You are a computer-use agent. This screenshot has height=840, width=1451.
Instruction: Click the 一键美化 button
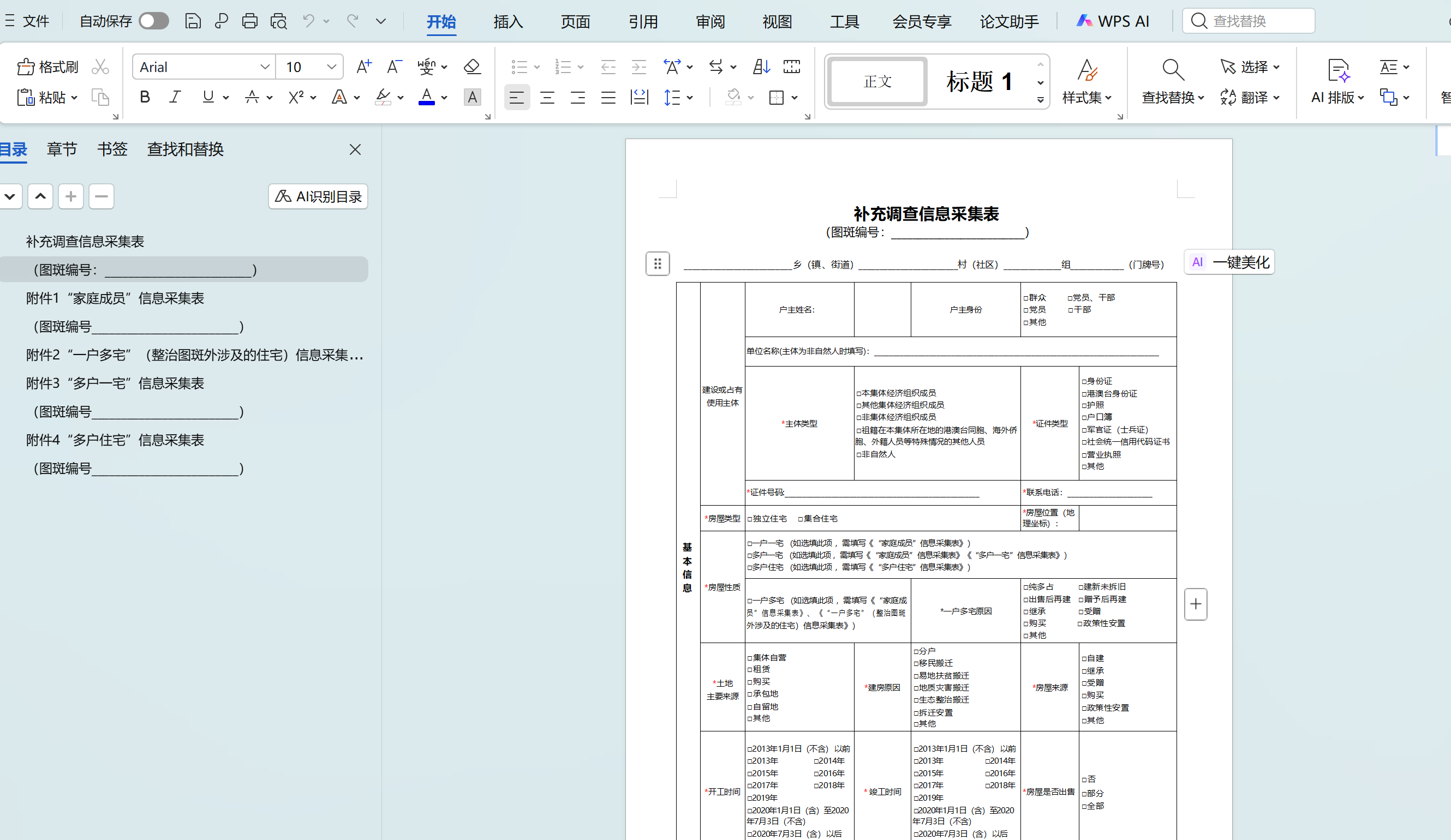[1229, 262]
